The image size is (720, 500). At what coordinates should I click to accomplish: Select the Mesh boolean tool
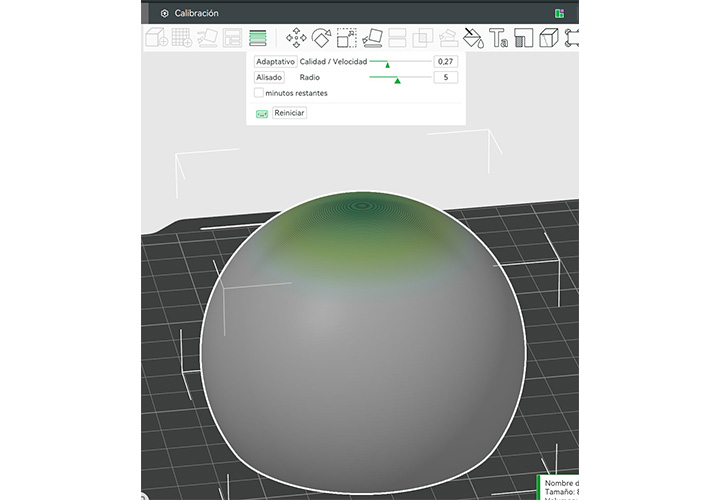(x=422, y=38)
